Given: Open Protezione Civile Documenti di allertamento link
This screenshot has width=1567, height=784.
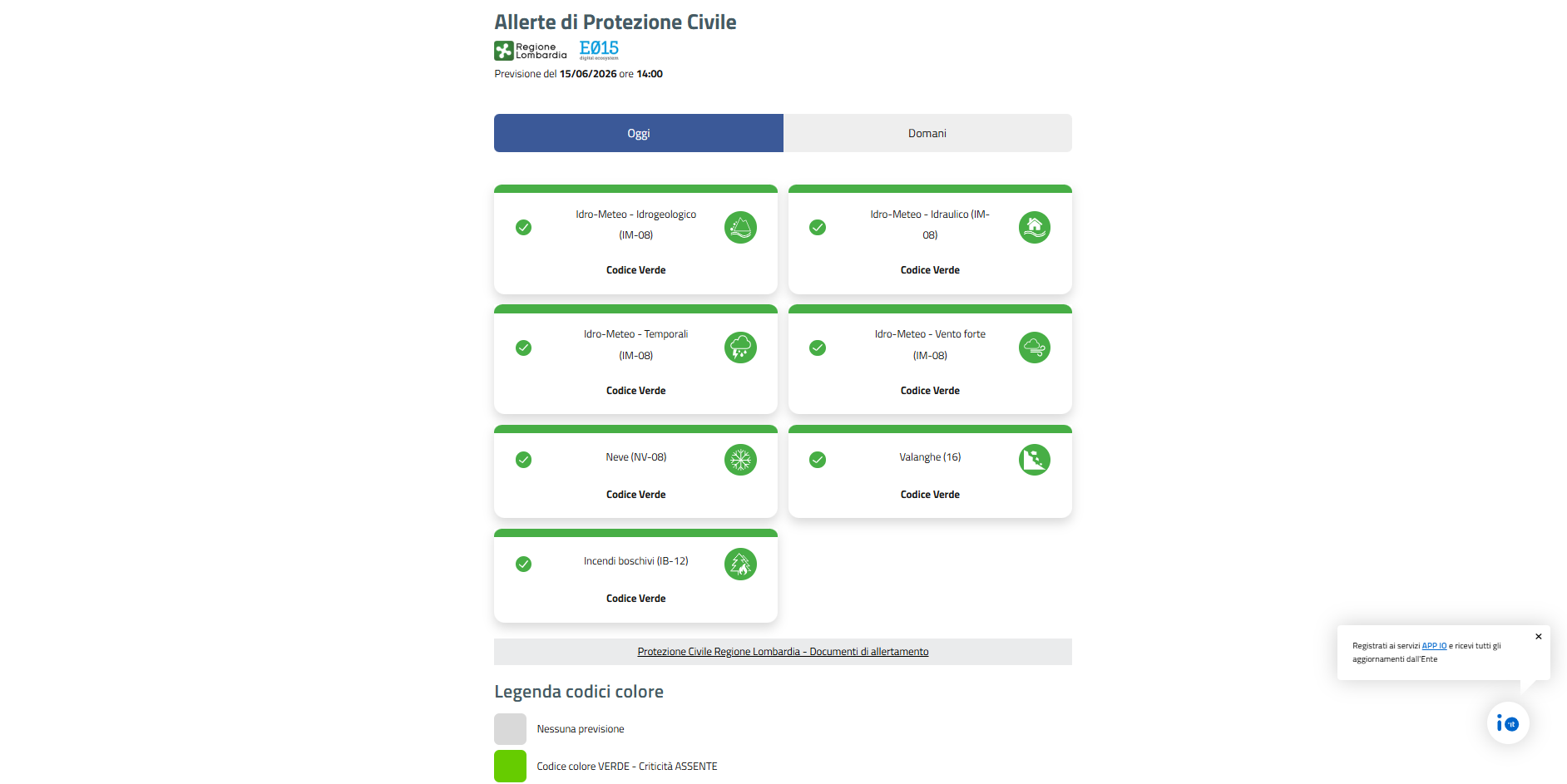Looking at the screenshot, I should [783, 652].
